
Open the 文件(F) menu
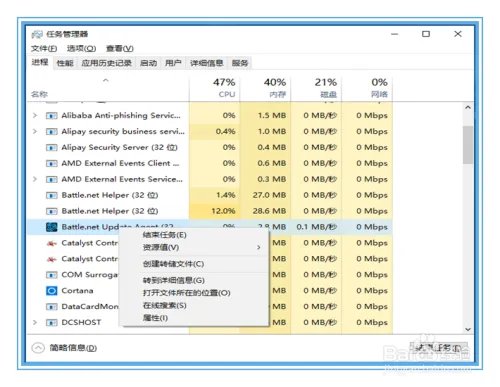point(44,49)
